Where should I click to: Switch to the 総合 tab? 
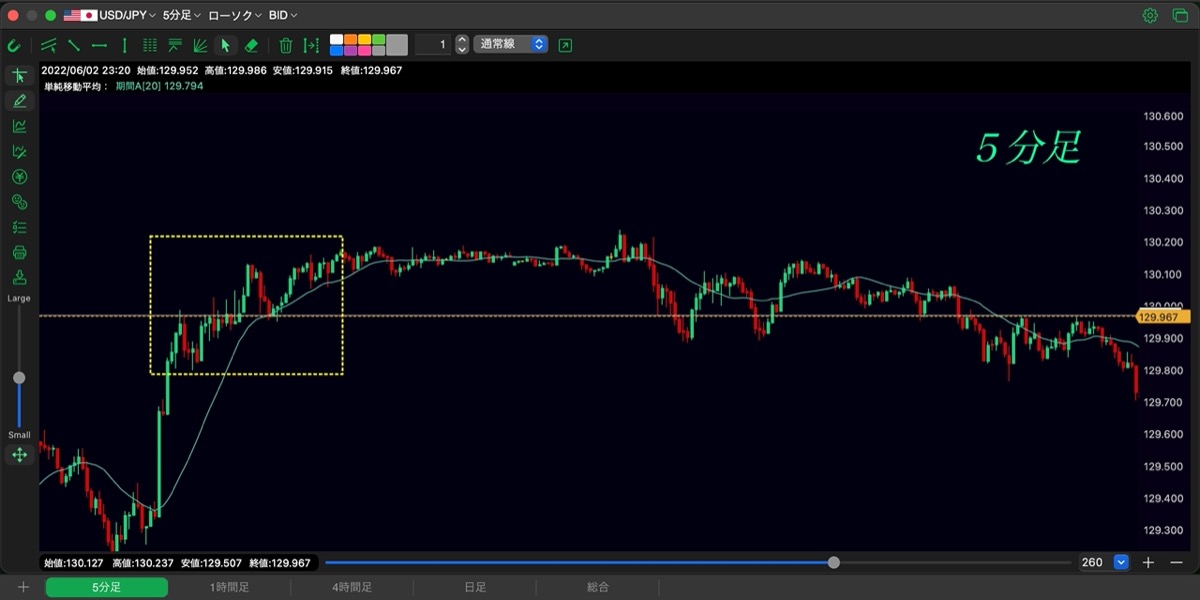(598, 587)
